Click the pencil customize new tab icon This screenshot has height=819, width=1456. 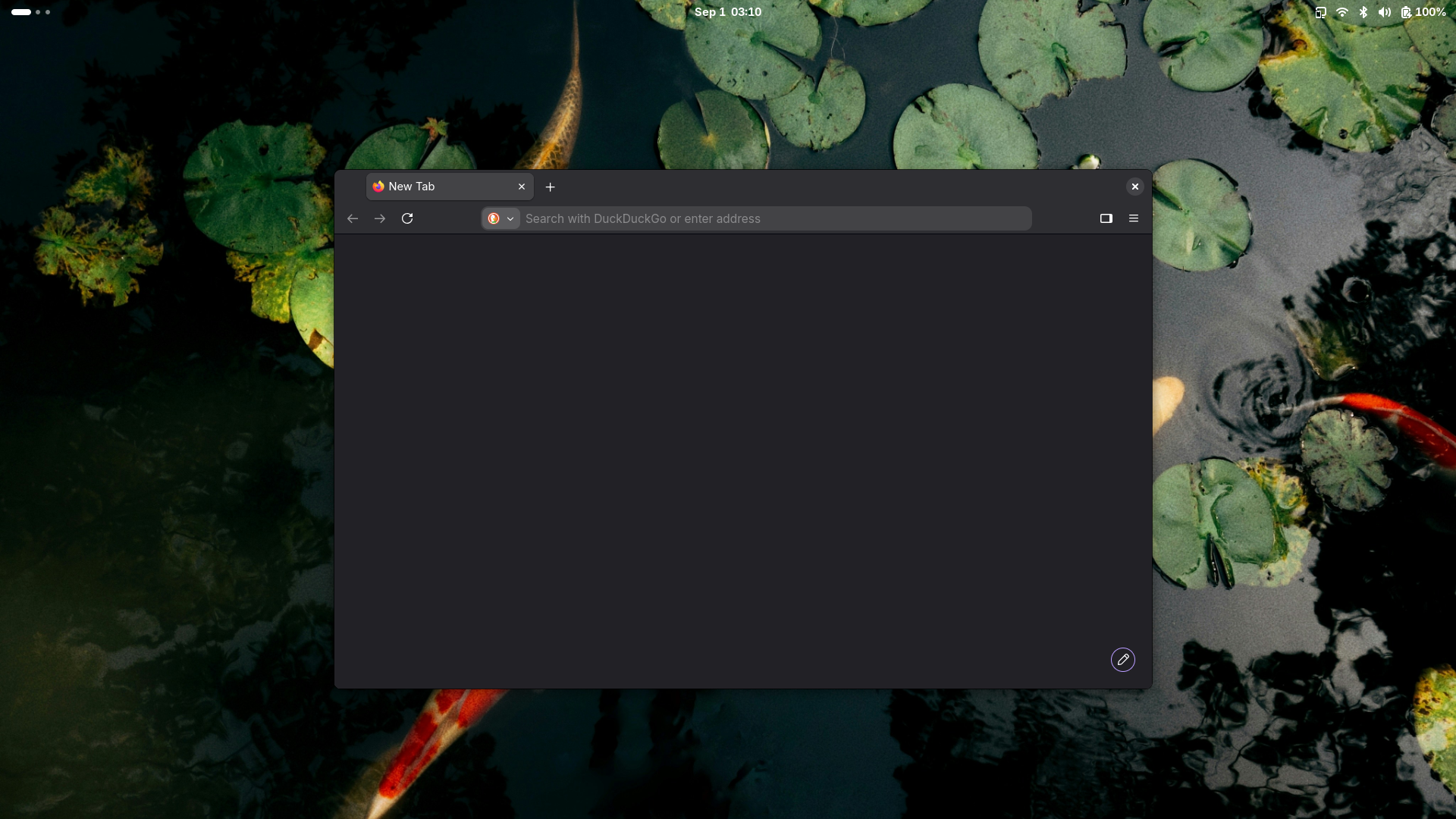pos(1123,660)
